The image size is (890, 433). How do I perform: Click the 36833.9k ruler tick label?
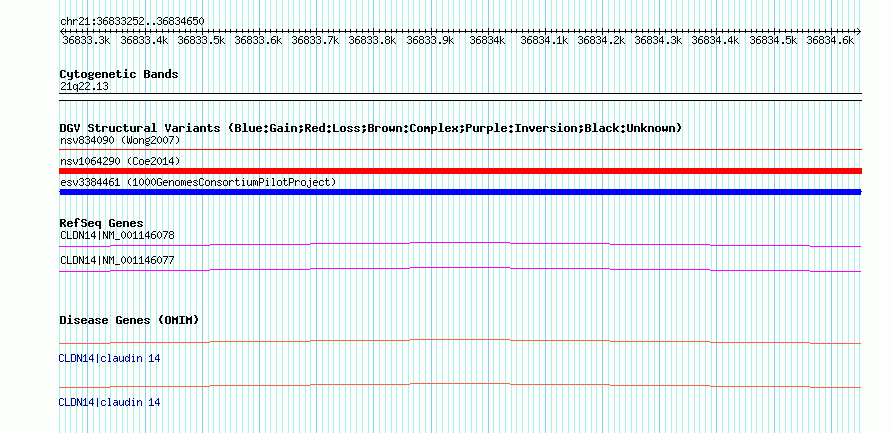coord(430,40)
